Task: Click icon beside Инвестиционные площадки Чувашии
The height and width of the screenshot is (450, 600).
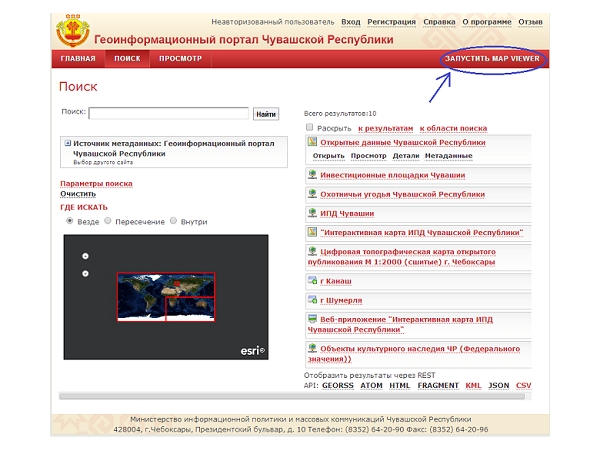Action: pos(312,174)
